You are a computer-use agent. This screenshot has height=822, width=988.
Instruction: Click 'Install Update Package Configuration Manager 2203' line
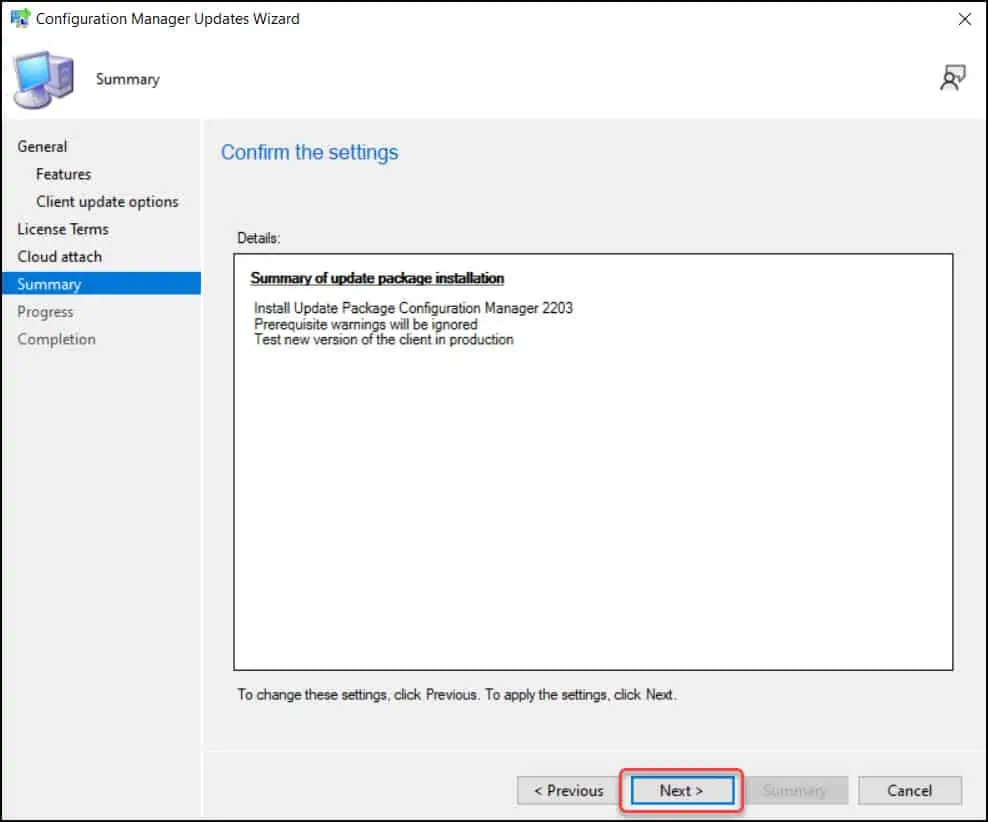[x=413, y=308]
